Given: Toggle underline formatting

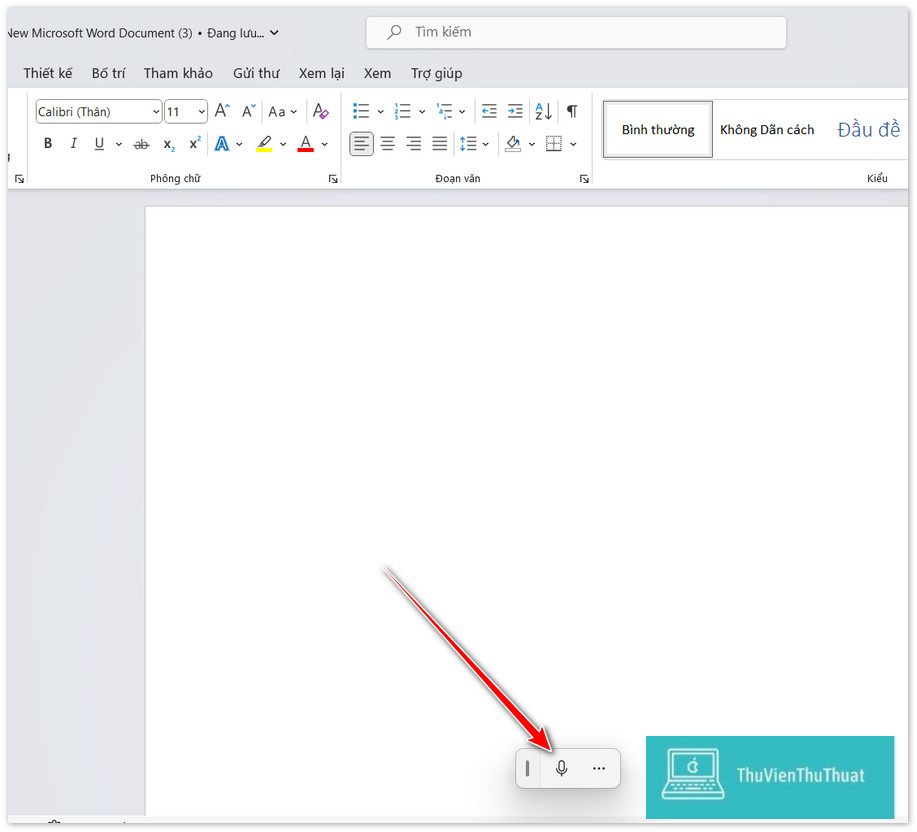Looking at the screenshot, I should click(99, 144).
